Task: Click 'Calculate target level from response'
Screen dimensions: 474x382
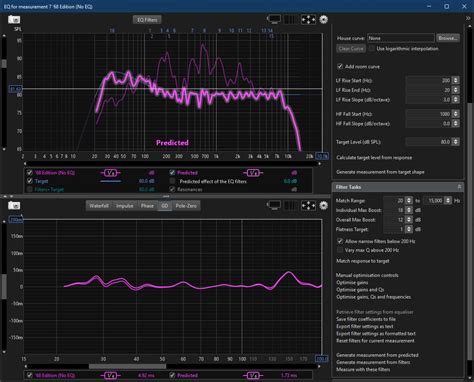Action: pyautogui.click(x=374, y=158)
